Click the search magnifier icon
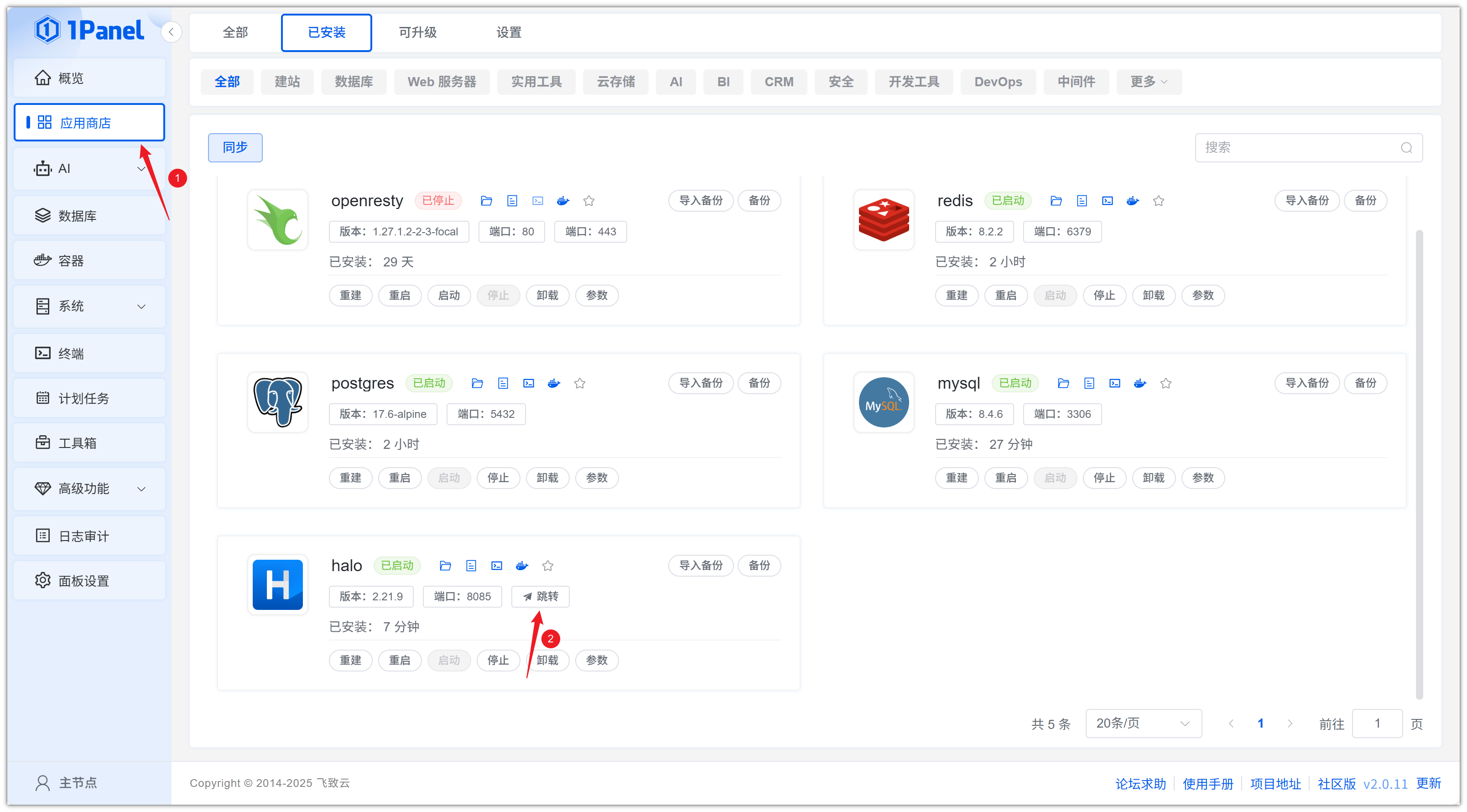The image size is (1467, 812). 1406,148
